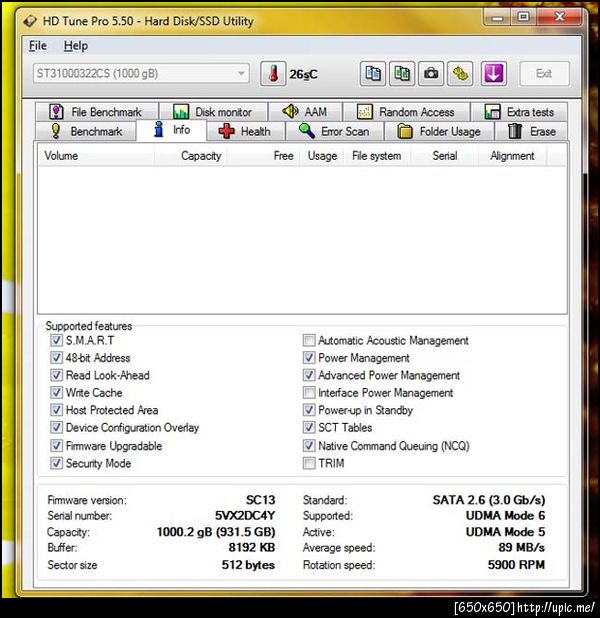Open the options wrench icon
Screen dimensions: 600x618
click(460, 74)
